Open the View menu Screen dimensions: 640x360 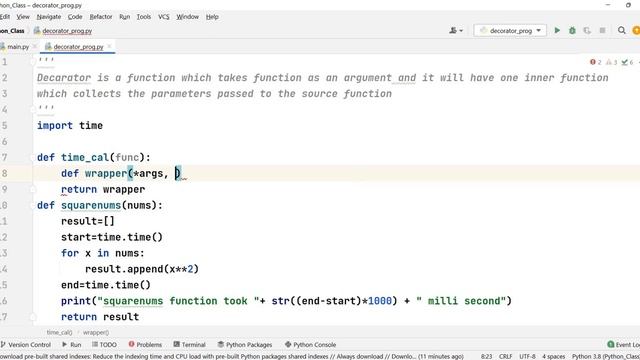click(x=23, y=17)
